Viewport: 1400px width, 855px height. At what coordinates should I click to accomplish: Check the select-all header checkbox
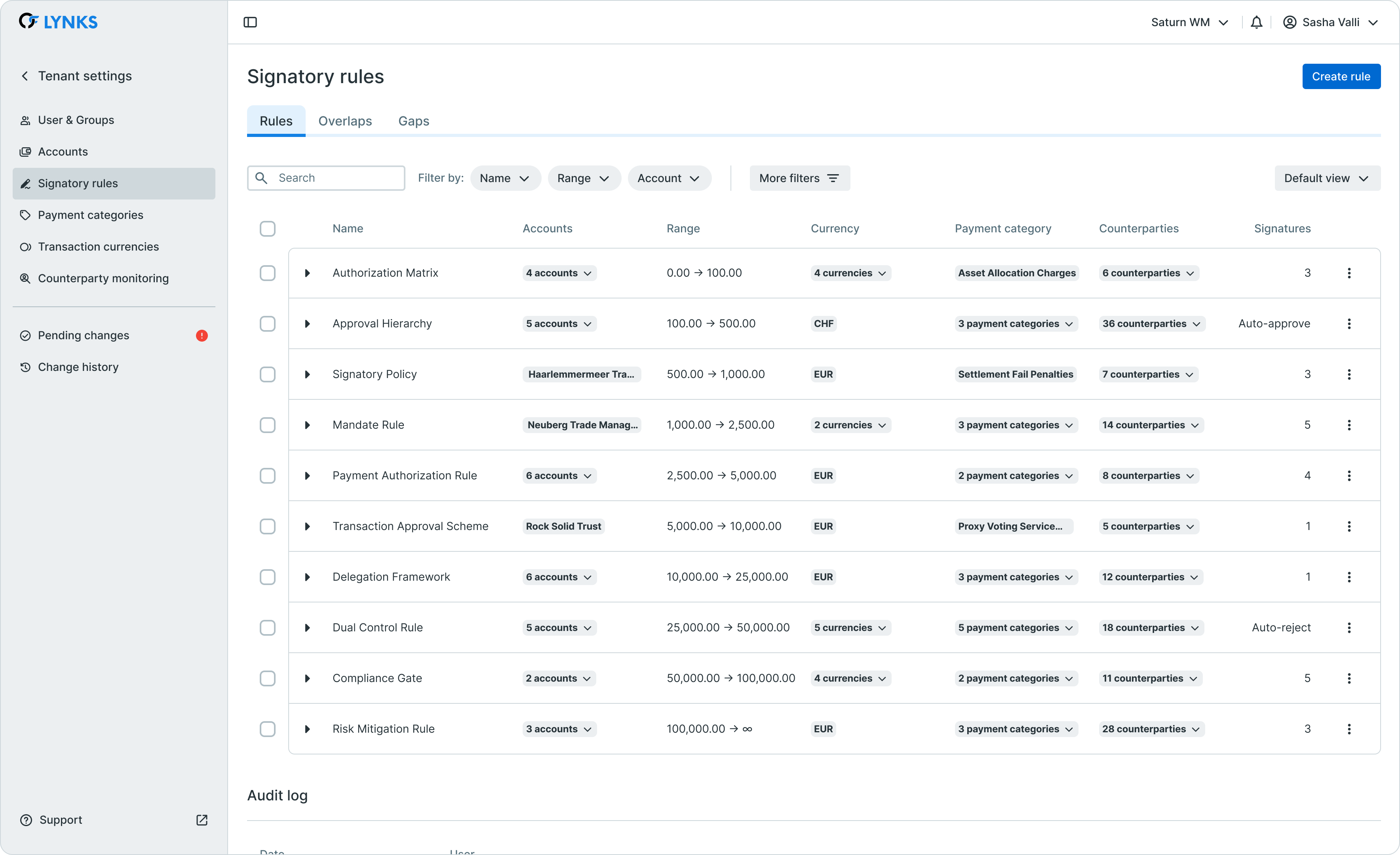[268, 229]
